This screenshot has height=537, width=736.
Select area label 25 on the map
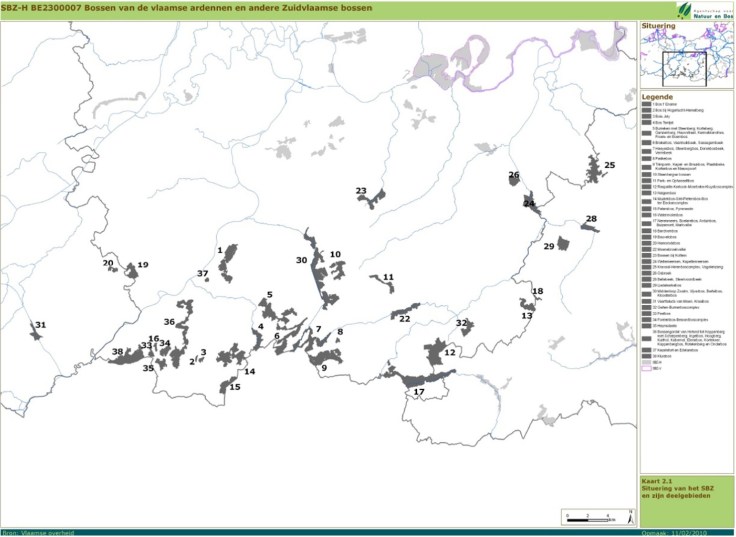(x=609, y=165)
